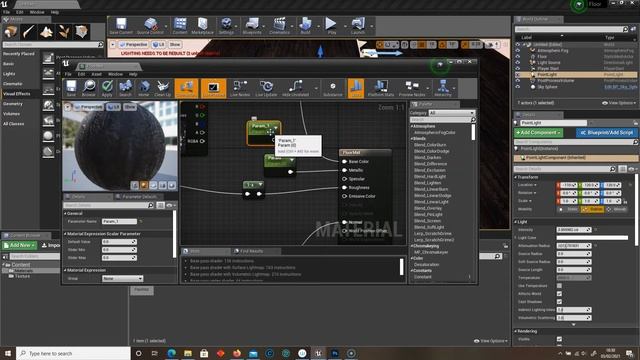Open the palette Category dropdown
This screenshot has height=360, width=640.
coord(452,113)
